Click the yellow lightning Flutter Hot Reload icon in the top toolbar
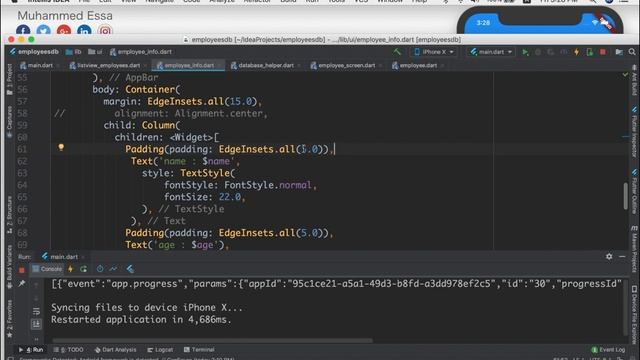Viewport: 640px width, 360px height. click(x=576, y=52)
